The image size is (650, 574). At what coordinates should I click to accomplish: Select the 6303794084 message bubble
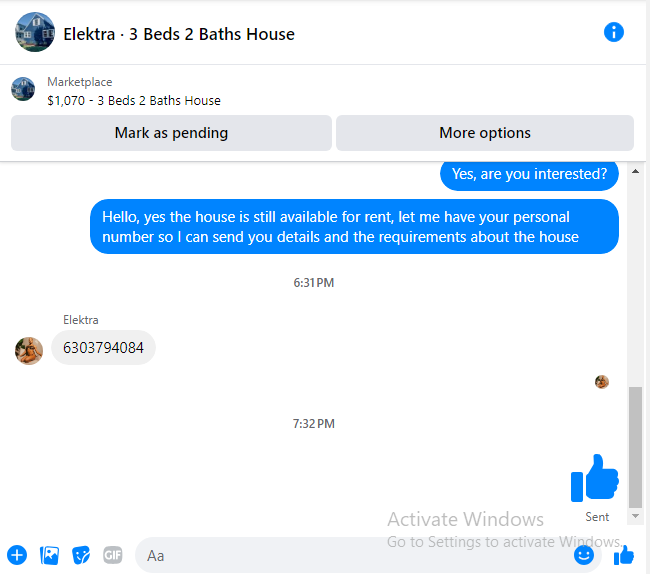(x=103, y=348)
